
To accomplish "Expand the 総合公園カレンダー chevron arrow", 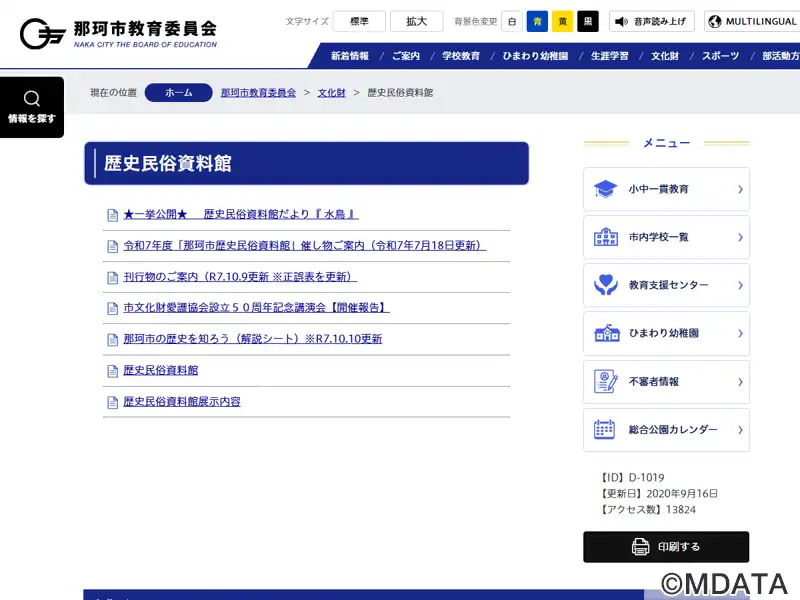I will tap(740, 429).
